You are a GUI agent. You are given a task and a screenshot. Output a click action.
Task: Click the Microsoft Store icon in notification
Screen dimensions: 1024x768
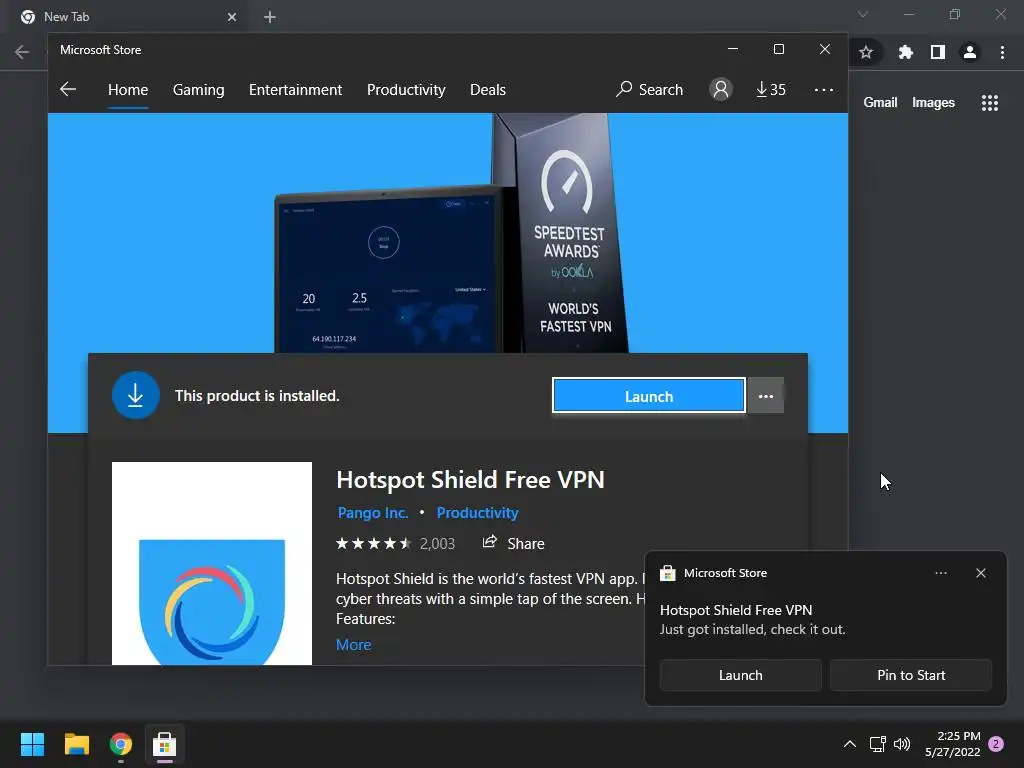pyautogui.click(x=667, y=573)
